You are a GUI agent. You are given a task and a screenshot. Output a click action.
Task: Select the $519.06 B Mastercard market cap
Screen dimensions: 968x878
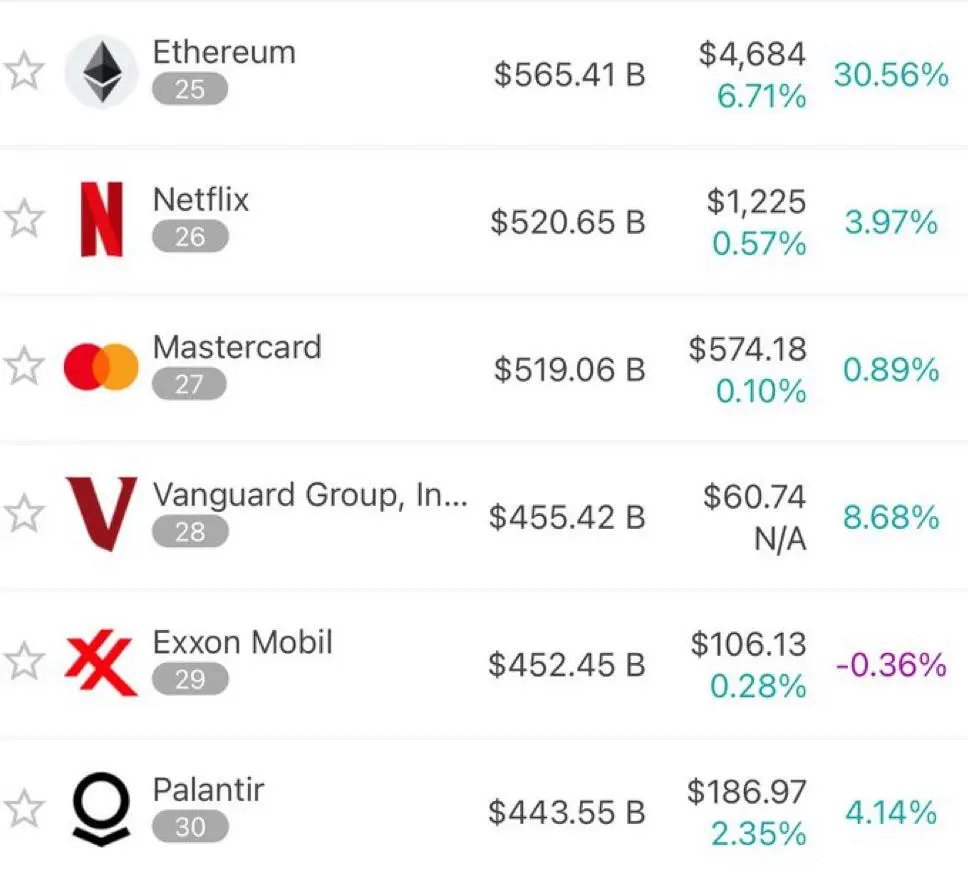pos(569,369)
